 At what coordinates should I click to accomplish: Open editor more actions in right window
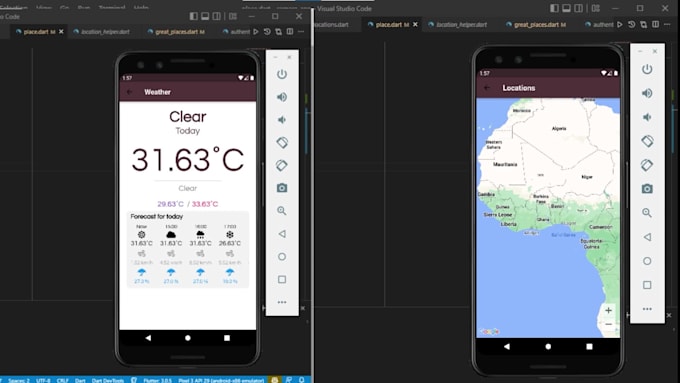(668, 25)
